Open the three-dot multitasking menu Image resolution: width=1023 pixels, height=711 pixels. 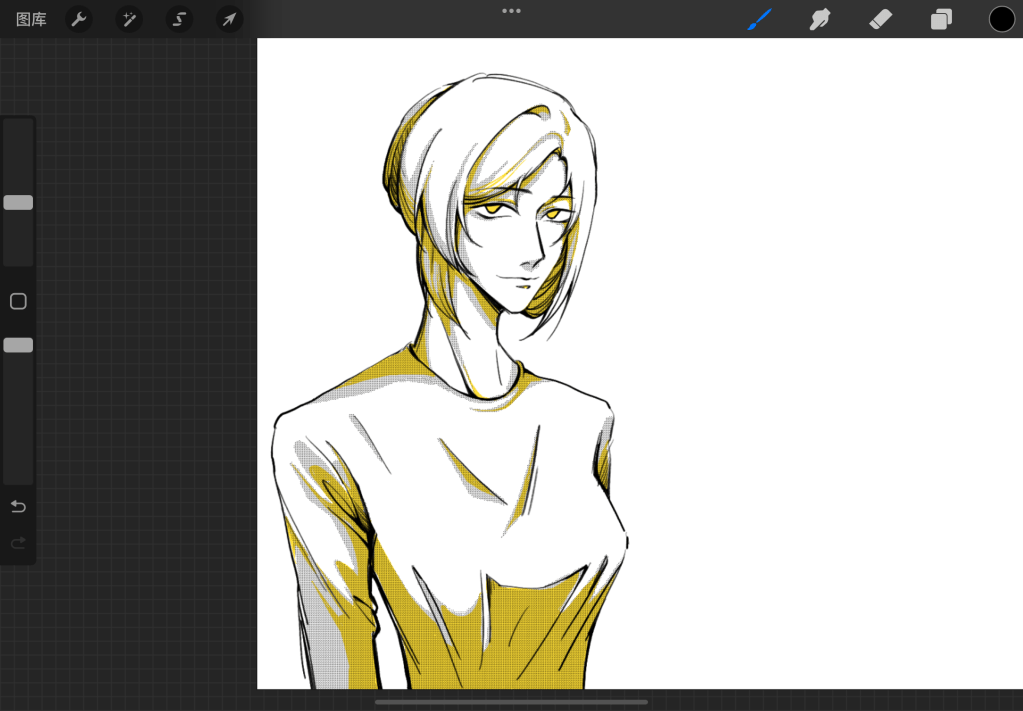(511, 11)
